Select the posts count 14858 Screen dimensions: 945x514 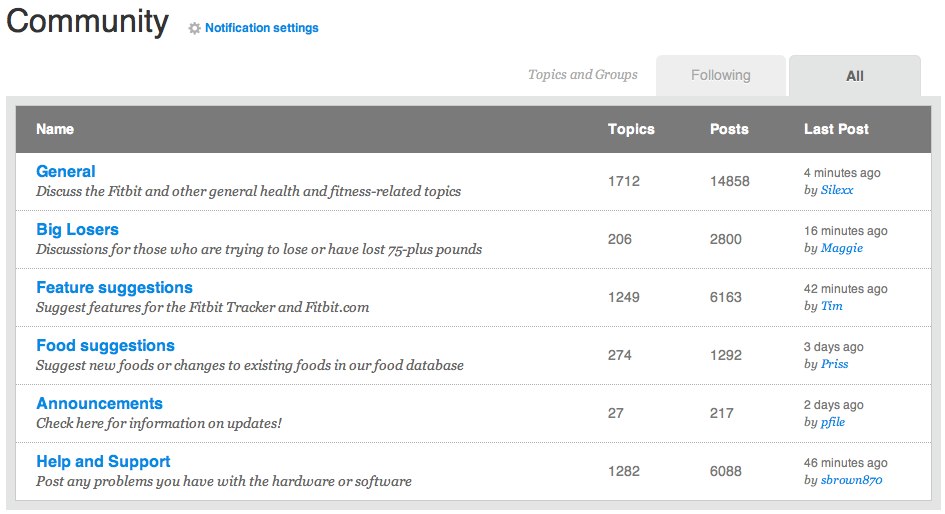[730, 181]
